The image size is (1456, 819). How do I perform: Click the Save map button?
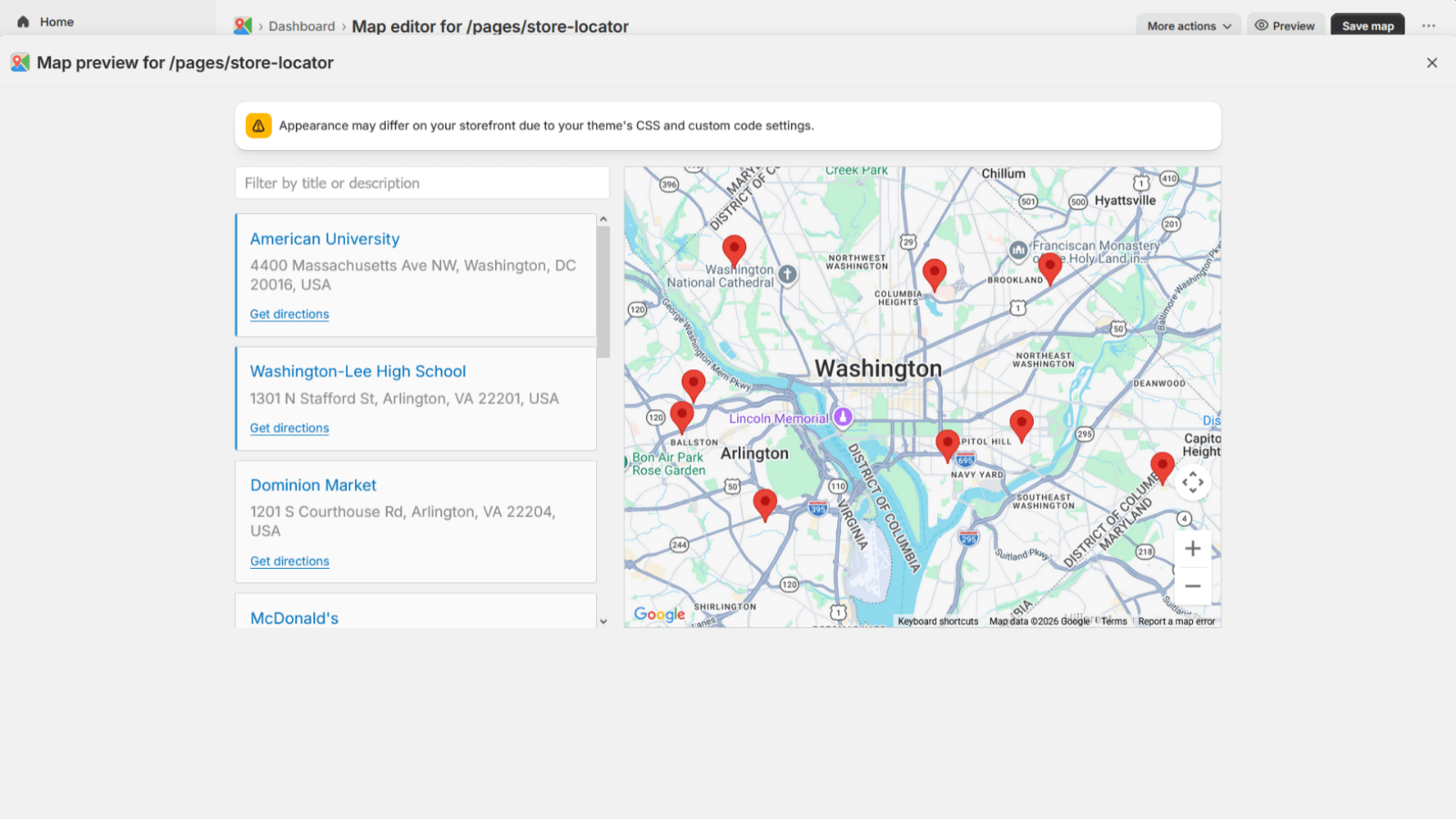[x=1368, y=25]
